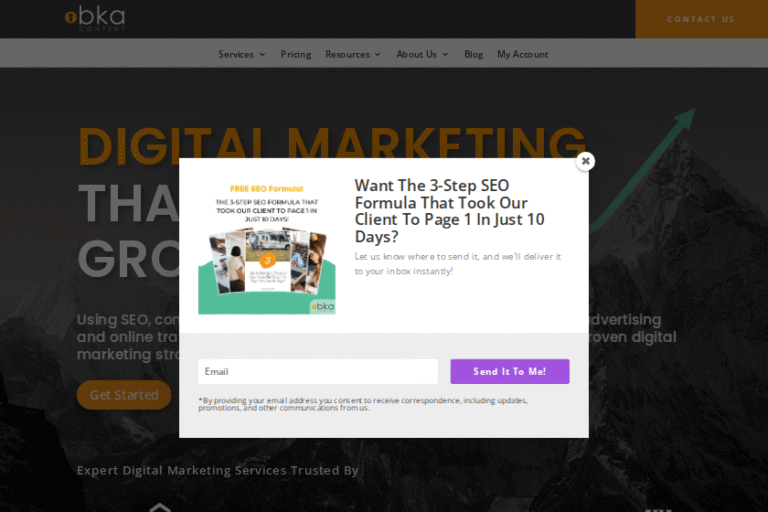This screenshot has width=768, height=512.
Task: Click the About Us menu label
Action: click(416, 54)
